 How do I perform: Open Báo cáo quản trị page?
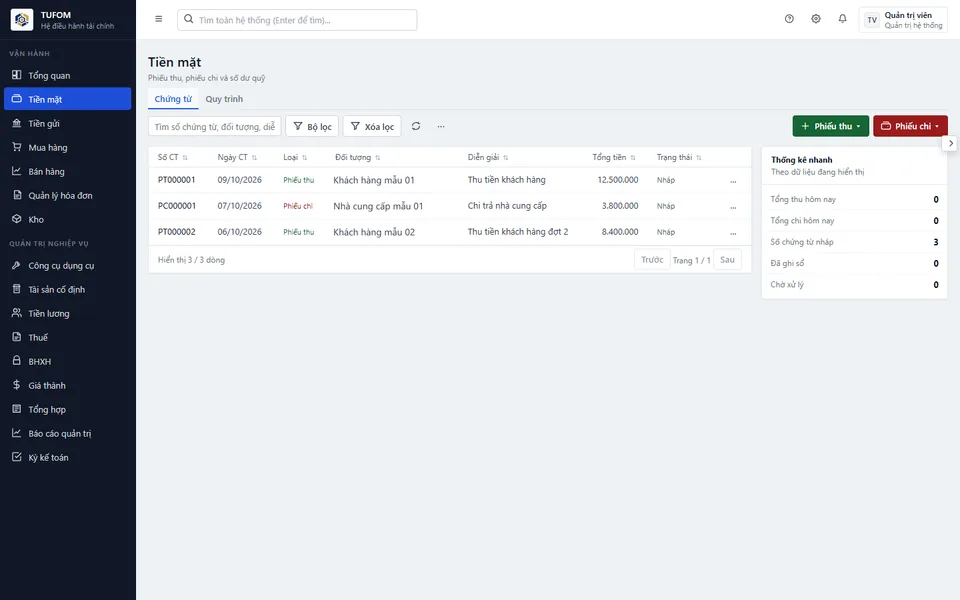point(67,433)
